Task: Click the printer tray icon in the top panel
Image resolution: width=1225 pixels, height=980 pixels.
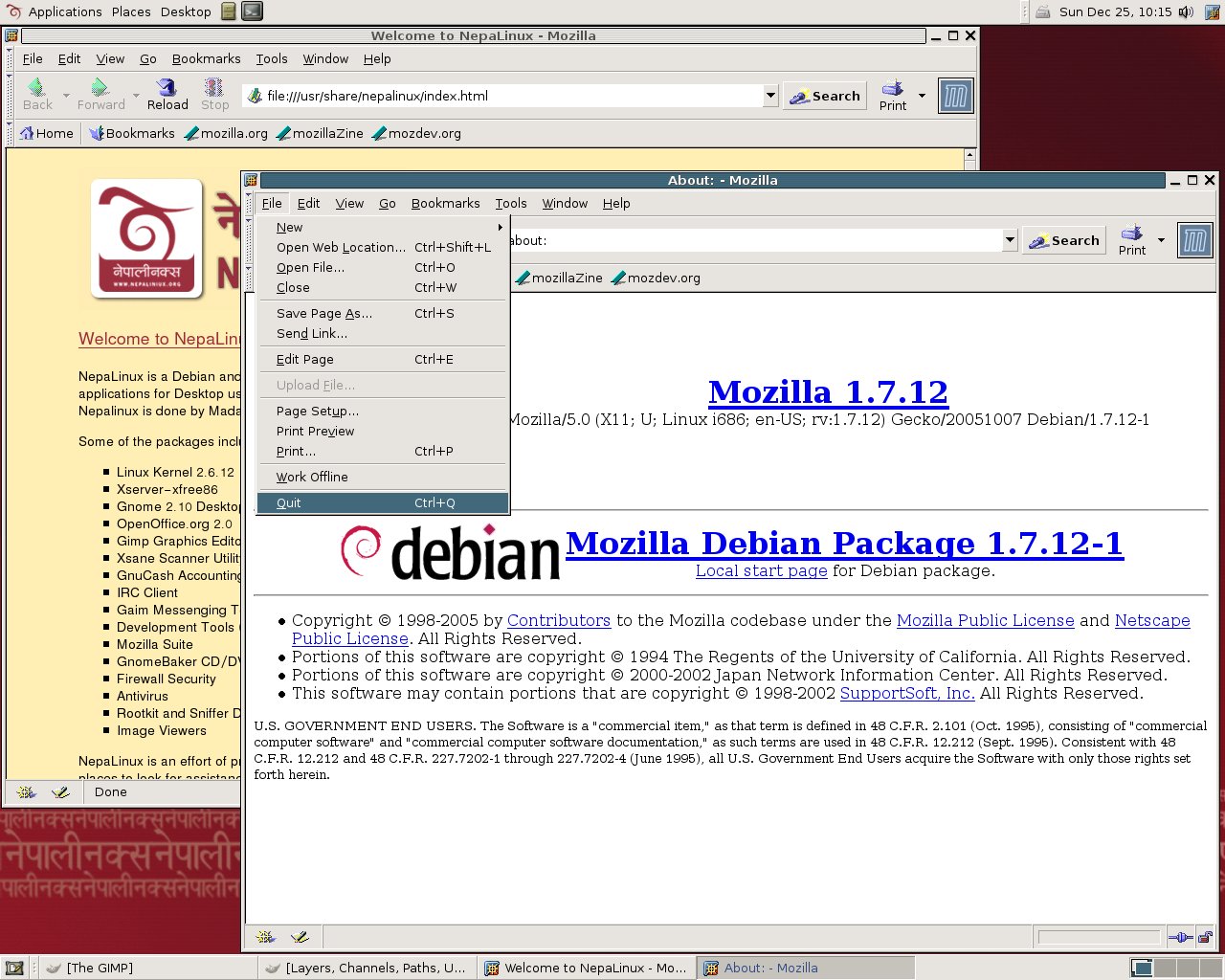Action: (x=1043, y=11)
